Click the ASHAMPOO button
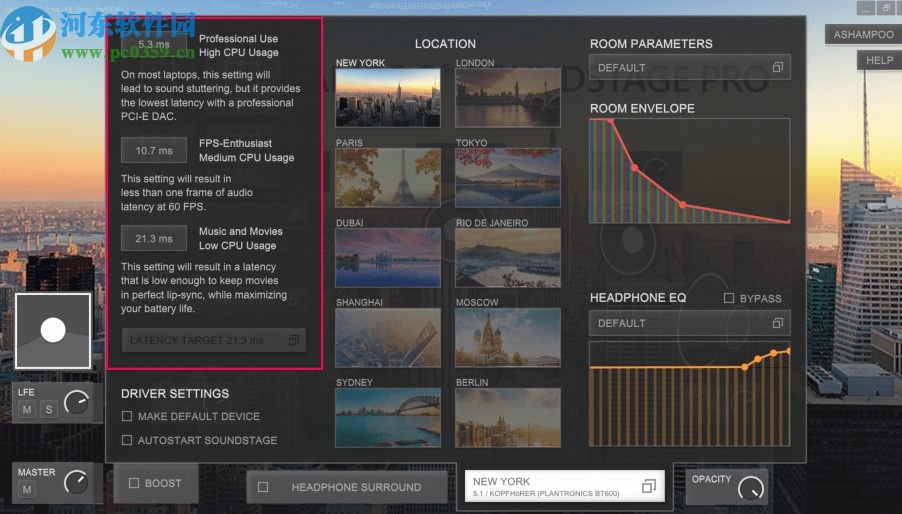 [x=863, y=34]
